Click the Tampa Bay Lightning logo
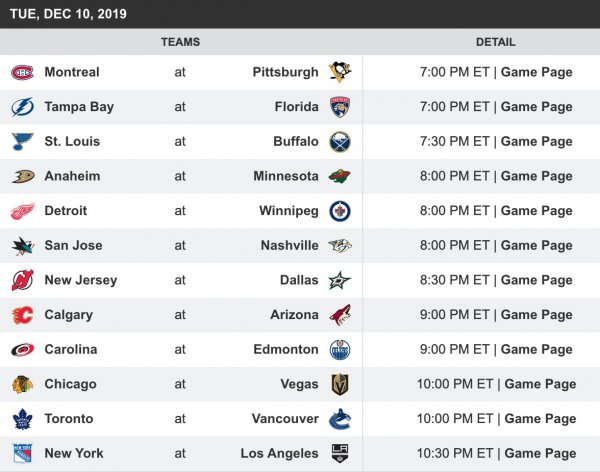Screen dimensions: 600x472 22,107
